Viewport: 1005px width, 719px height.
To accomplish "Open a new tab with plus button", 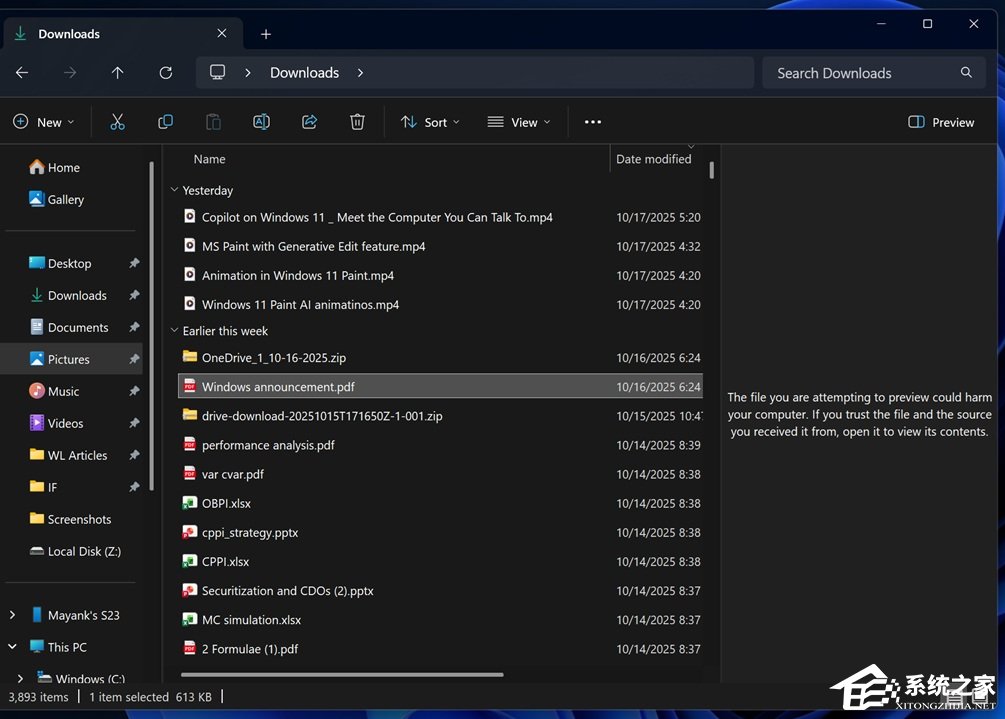I will coord(266,34).
